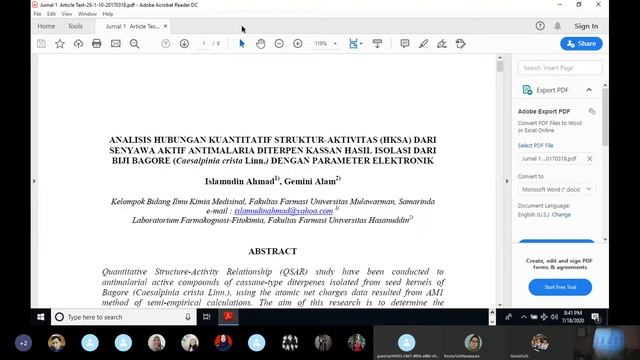The image size is (640, 360).
Task: Open the Edit menu
Action: 51,14
